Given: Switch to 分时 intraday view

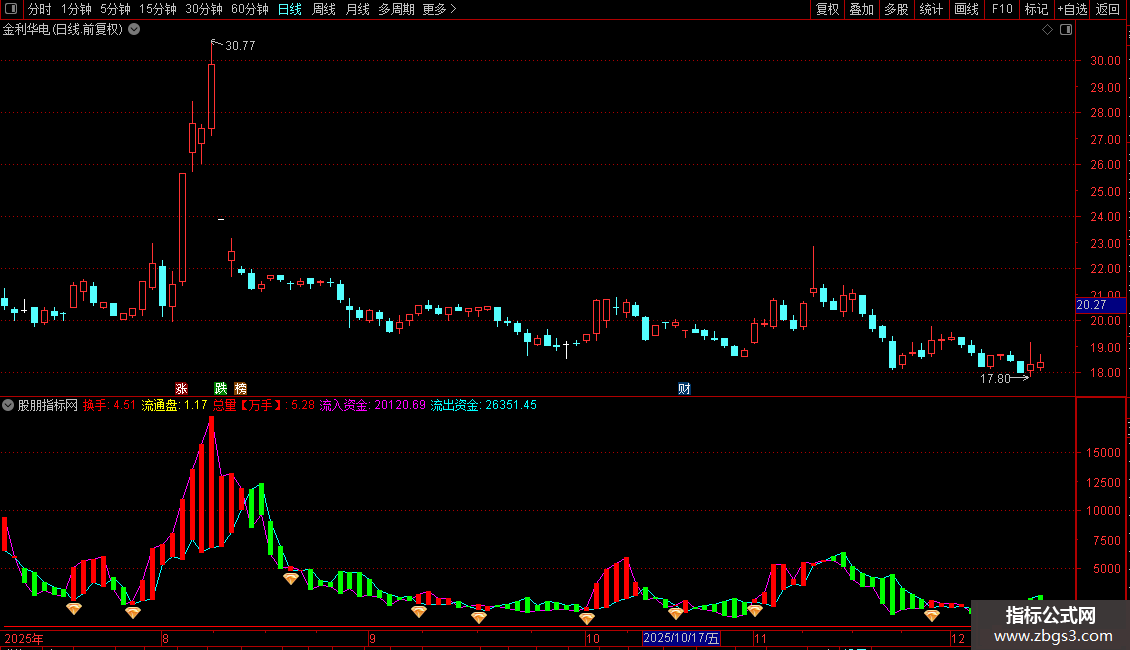Looking at the screenshot, I should coord(39,9).
